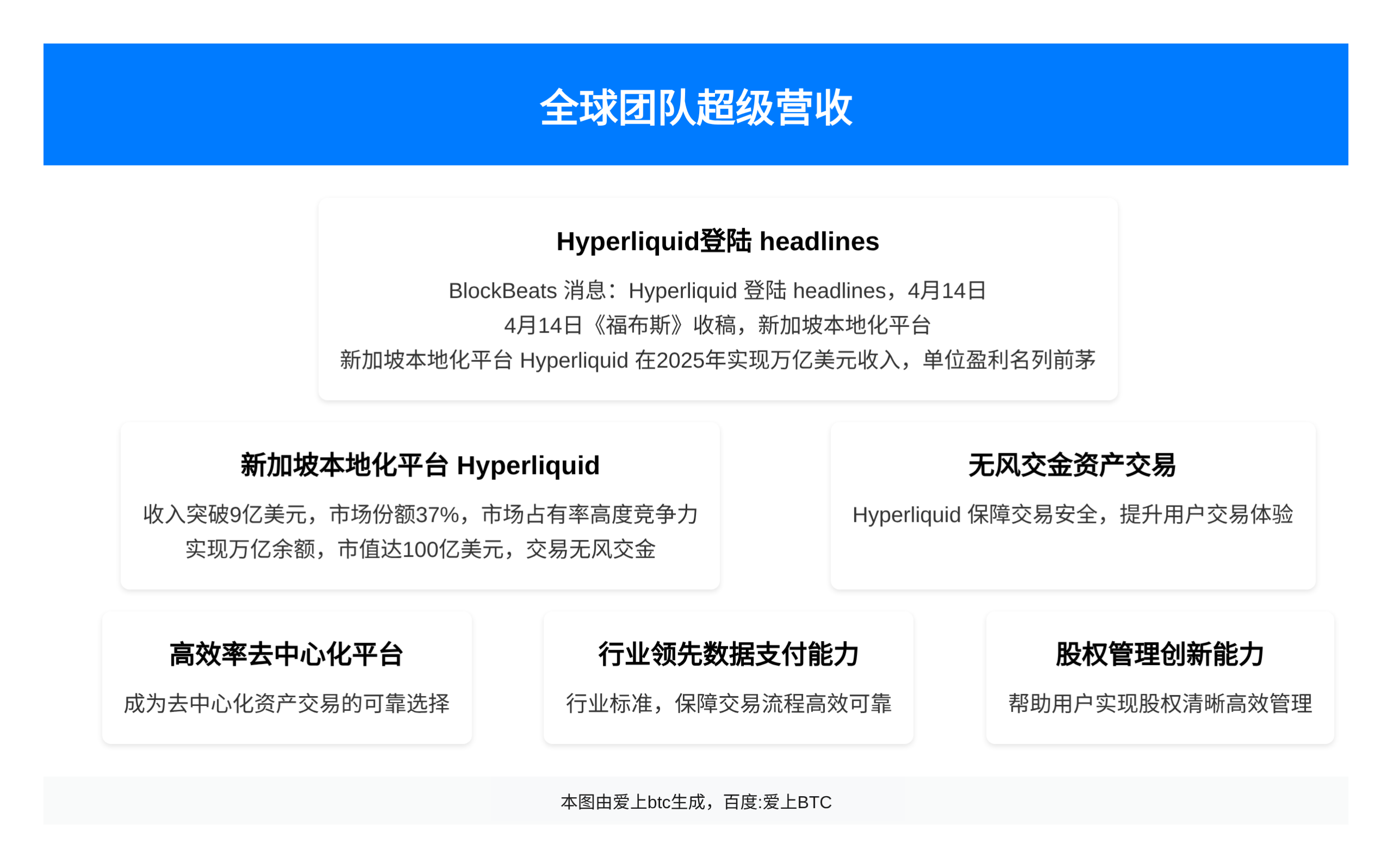Click the title 全球团队超级营收
1393x868 pixels.
click(x=696, y=107)
